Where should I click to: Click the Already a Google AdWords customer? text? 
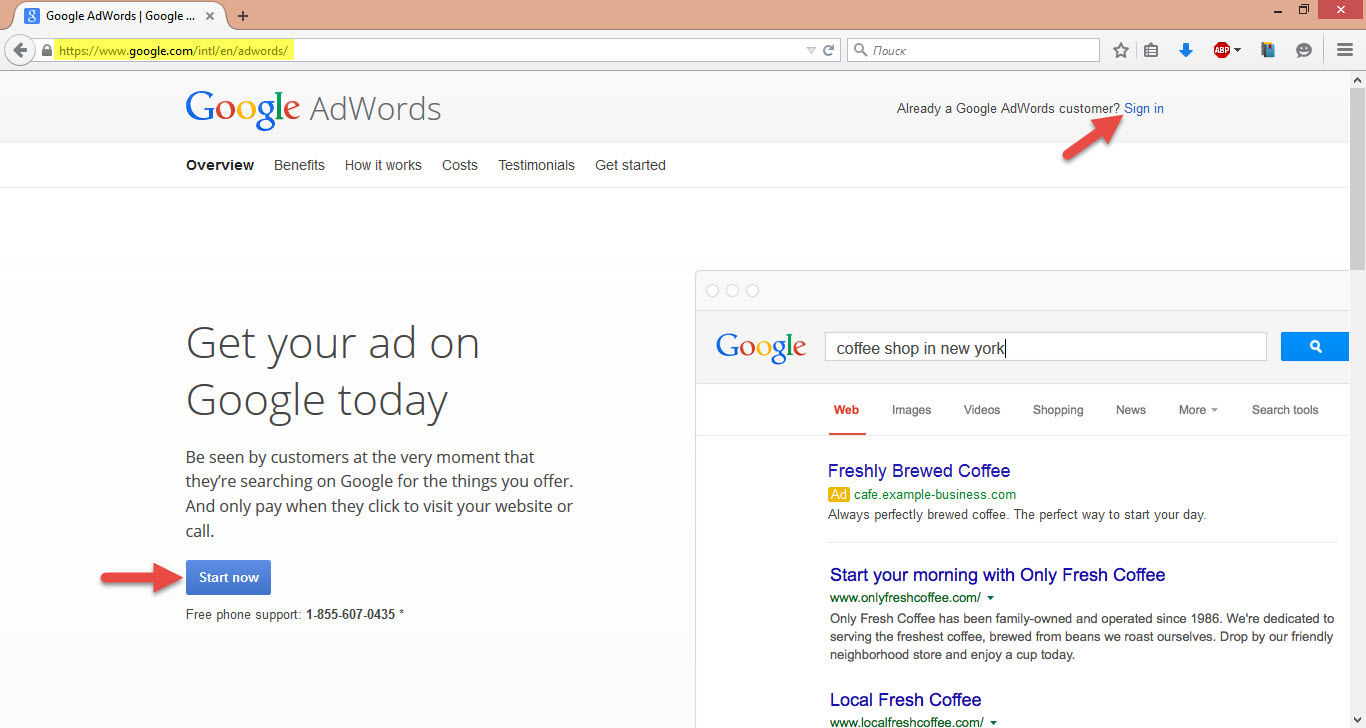pos(1008,109)
